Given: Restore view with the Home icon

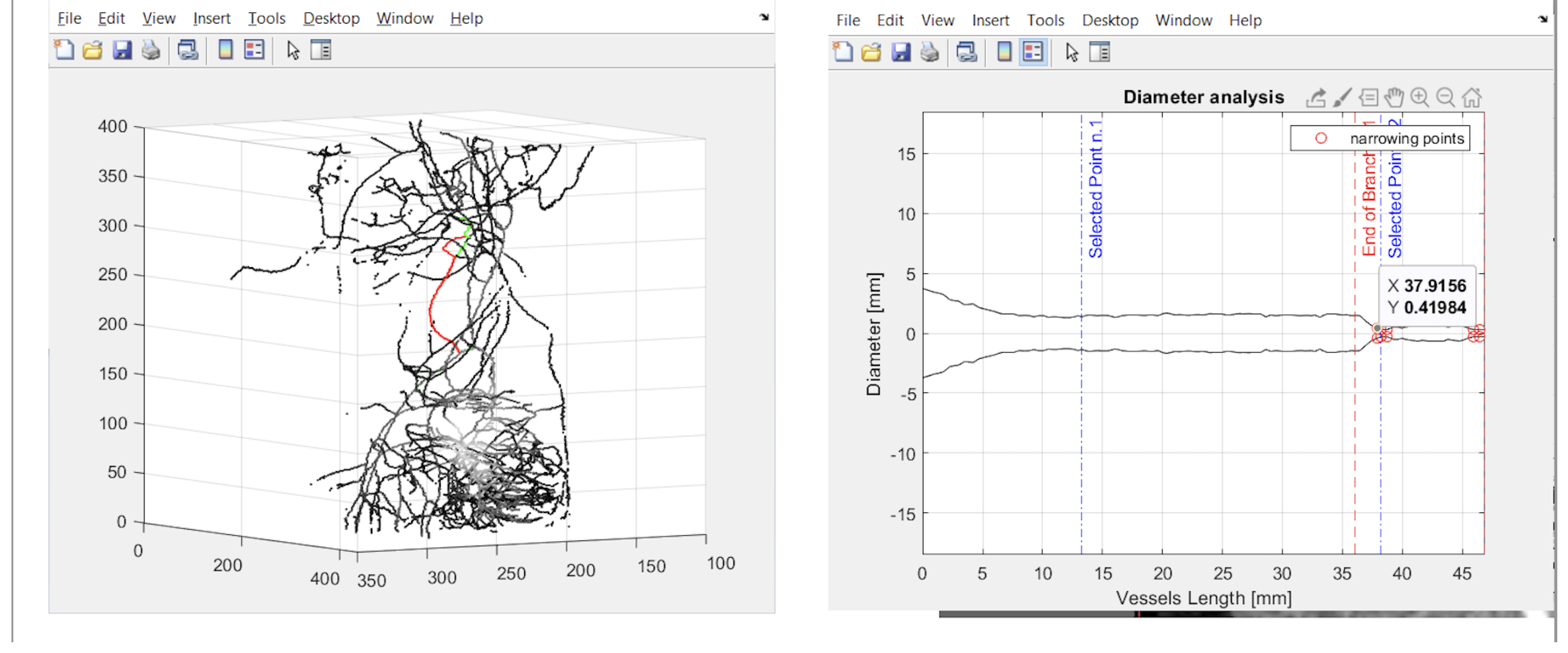Looking at the screenshot, I should (1472, 97).
